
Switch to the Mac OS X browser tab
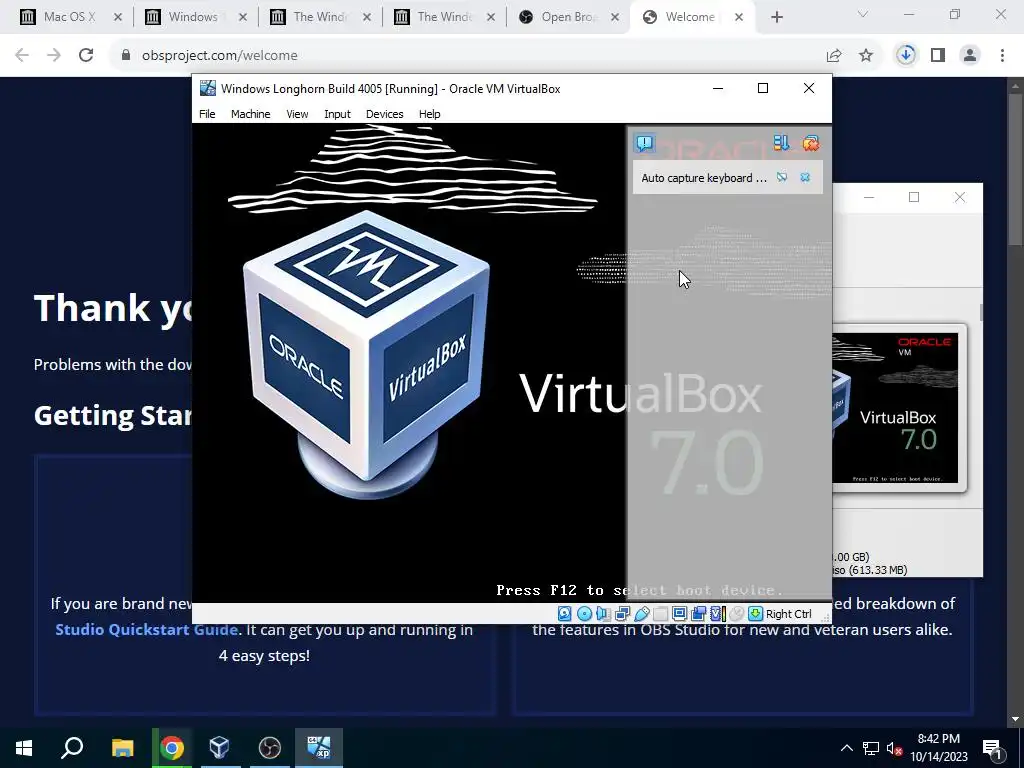point(69,17)
